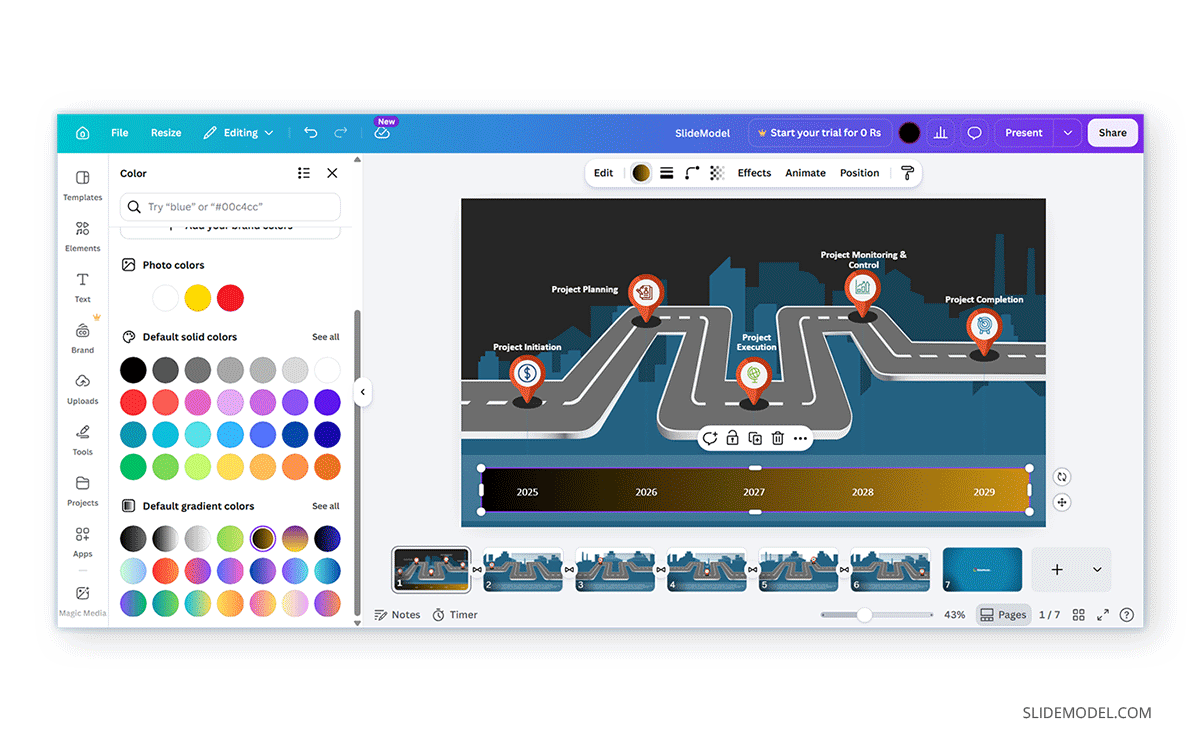Toggle the Pages thumbnail view
The height and width of the screenshot is (743, 1200).
[1003, 615]
